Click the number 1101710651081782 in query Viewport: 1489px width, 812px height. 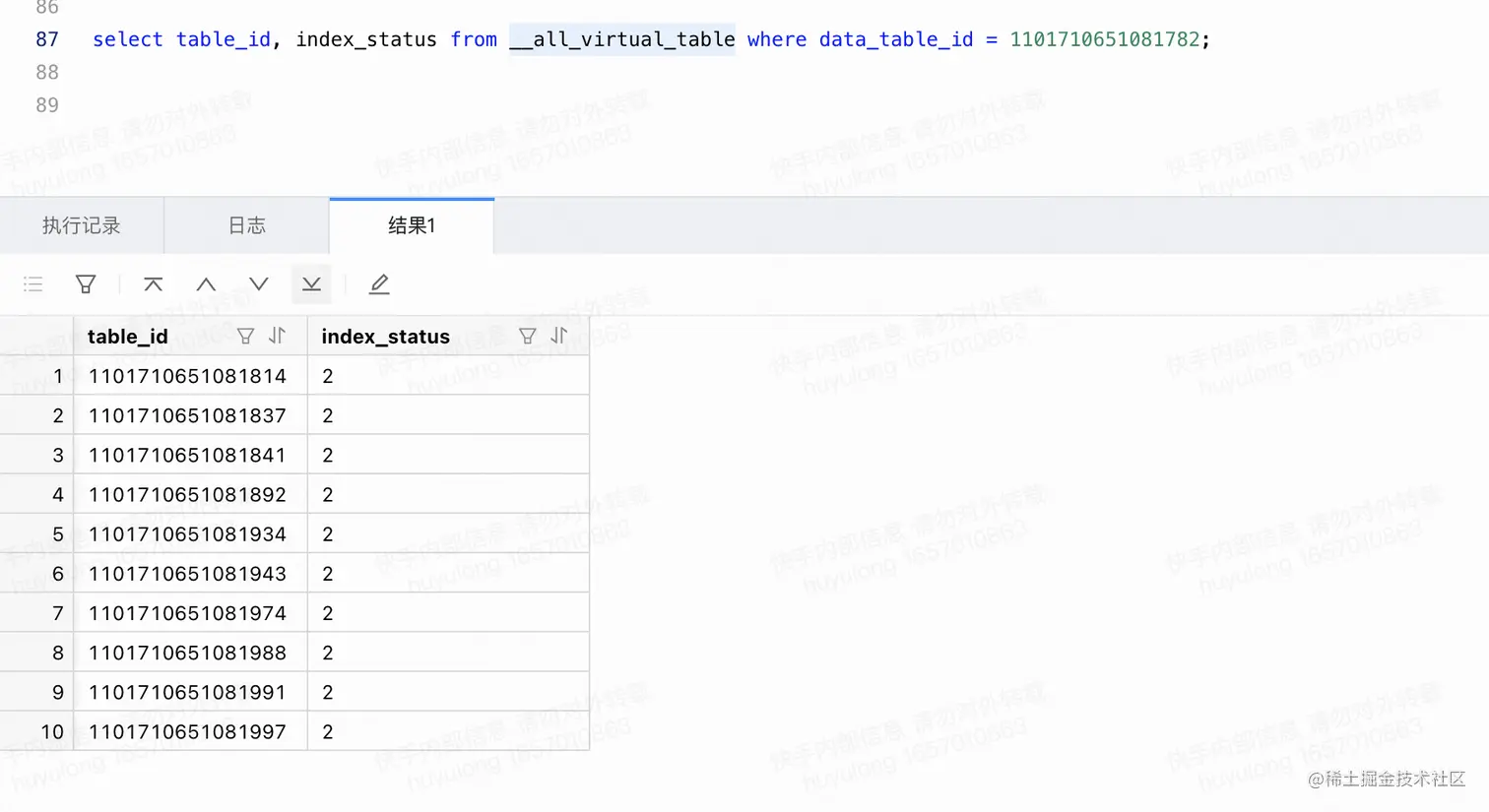[1105, 39]
